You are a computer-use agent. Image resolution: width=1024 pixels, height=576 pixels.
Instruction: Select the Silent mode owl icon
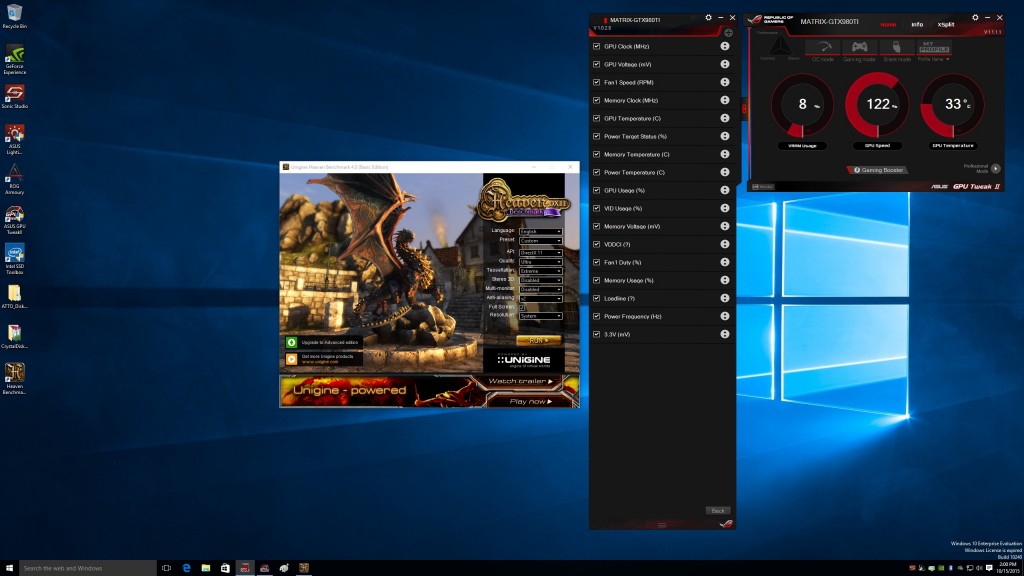click(897, 49)
